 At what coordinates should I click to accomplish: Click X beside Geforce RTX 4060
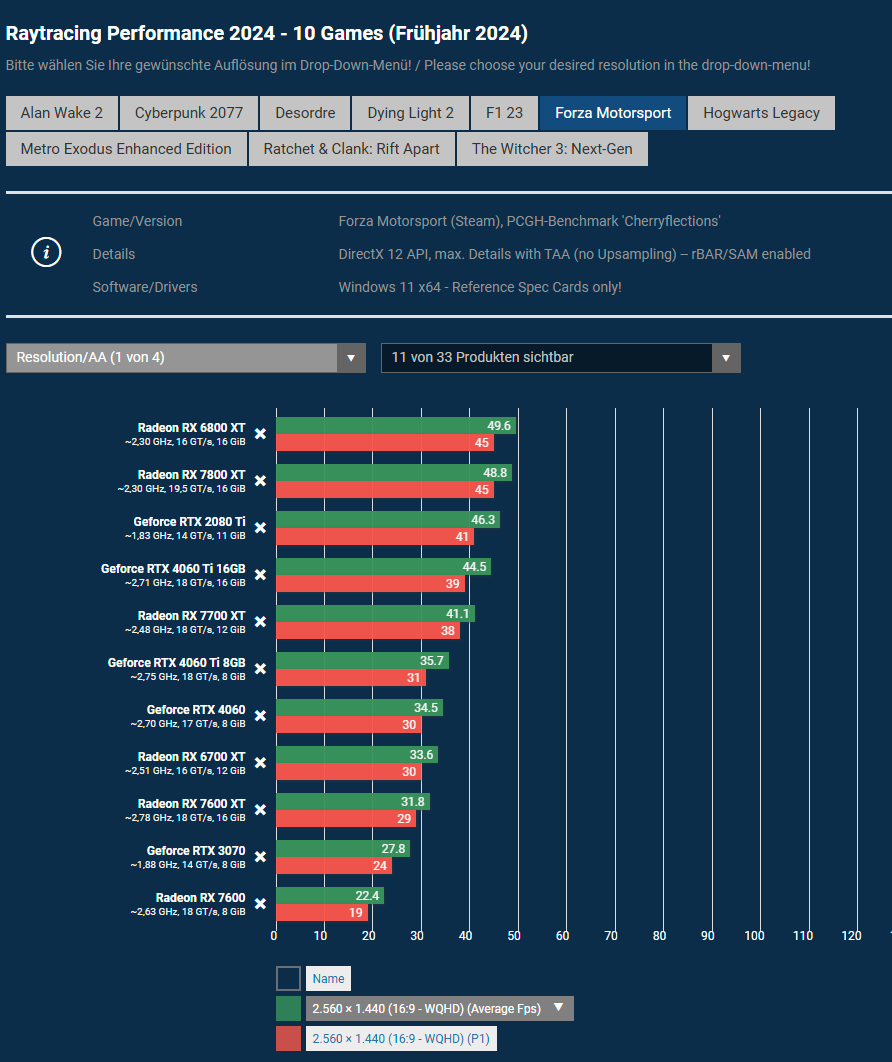[x=260, y=716]
